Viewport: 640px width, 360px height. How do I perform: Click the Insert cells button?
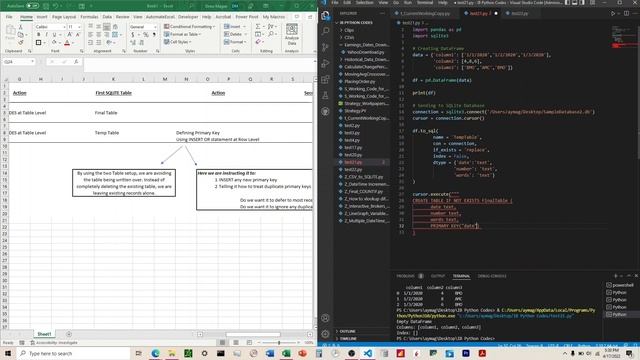click(x=235, y=27)
